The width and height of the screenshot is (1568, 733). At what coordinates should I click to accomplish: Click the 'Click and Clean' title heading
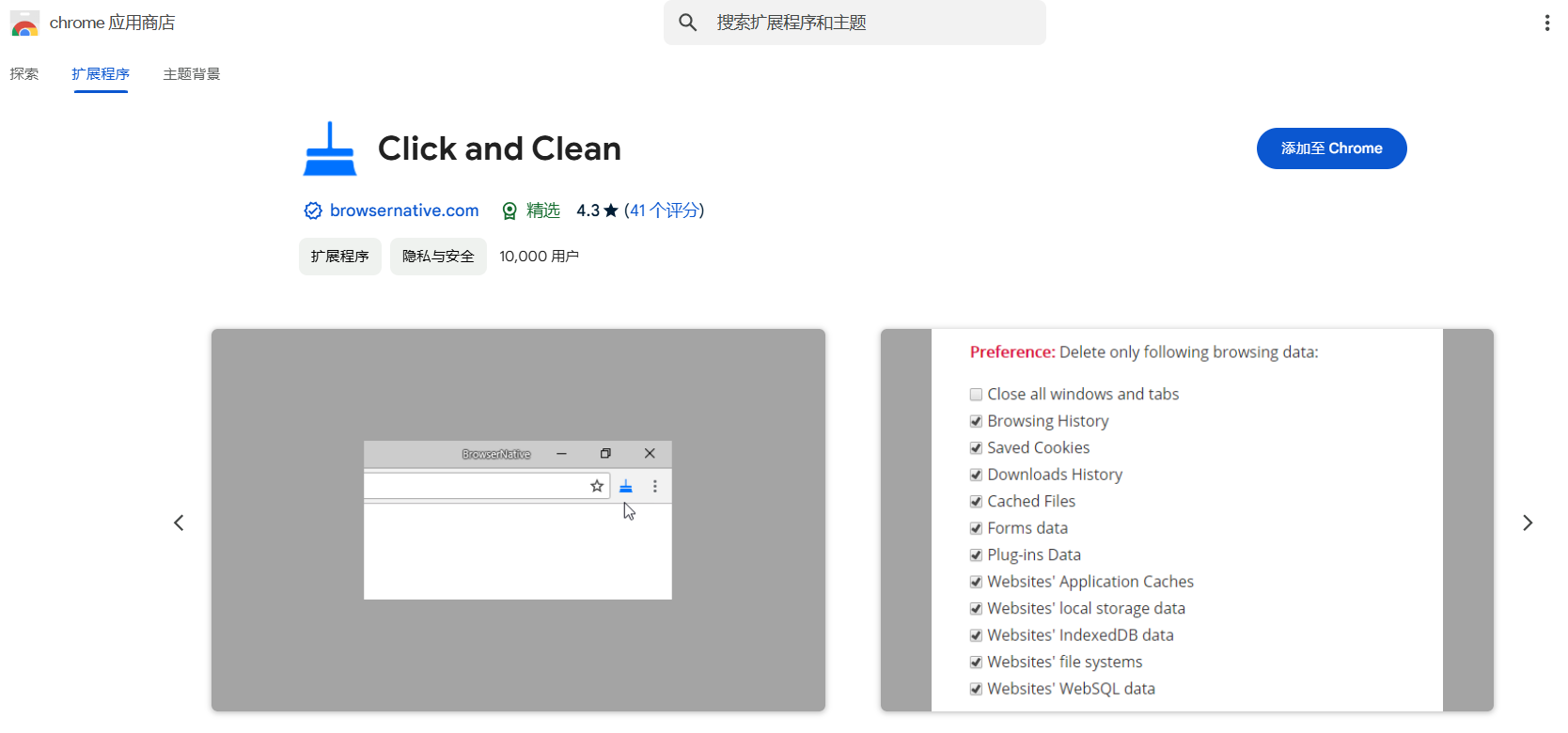point(499,148)
